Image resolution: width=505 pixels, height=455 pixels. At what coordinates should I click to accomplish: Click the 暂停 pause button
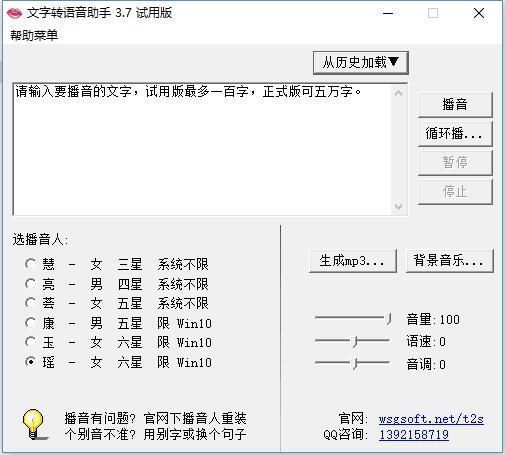pos(455,163)
